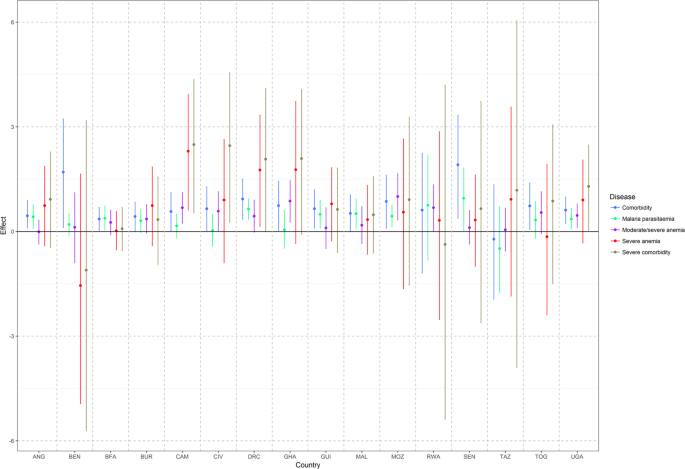Click the BUR country axis label
The height and width of the screenshot is (469, 685).
click(146, 457)
